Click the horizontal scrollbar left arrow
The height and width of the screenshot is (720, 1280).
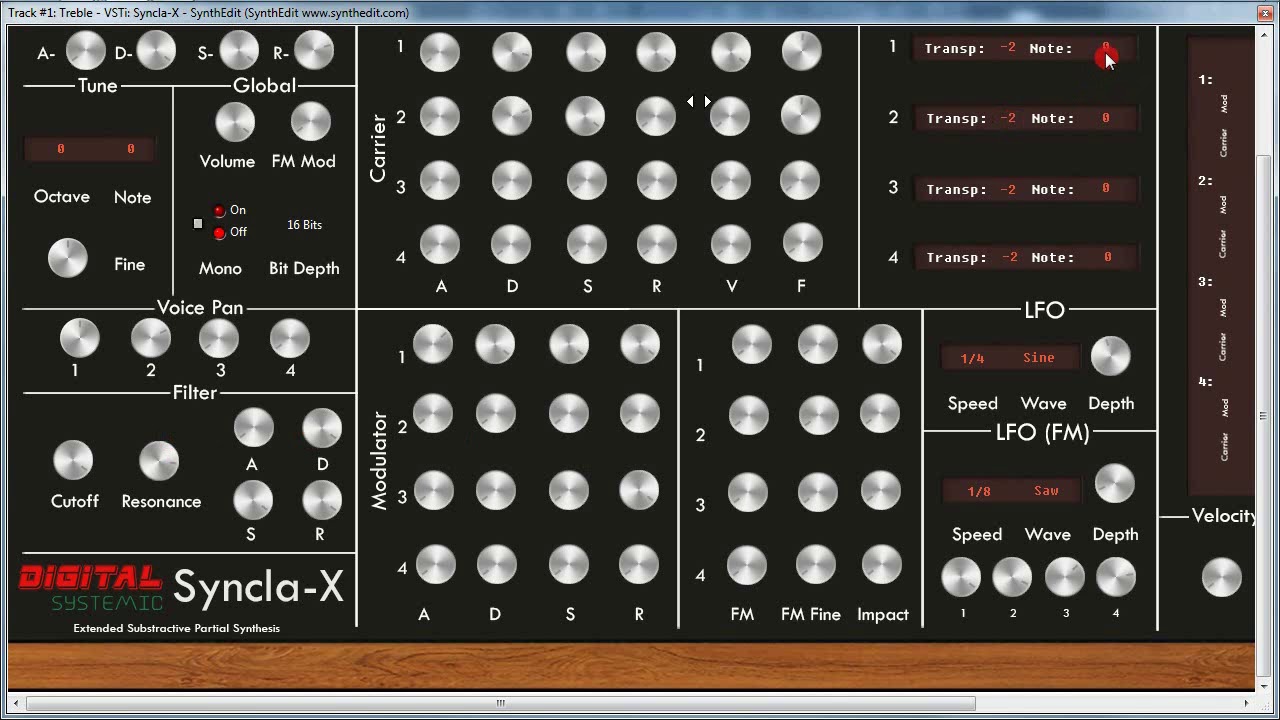point(16,704)
